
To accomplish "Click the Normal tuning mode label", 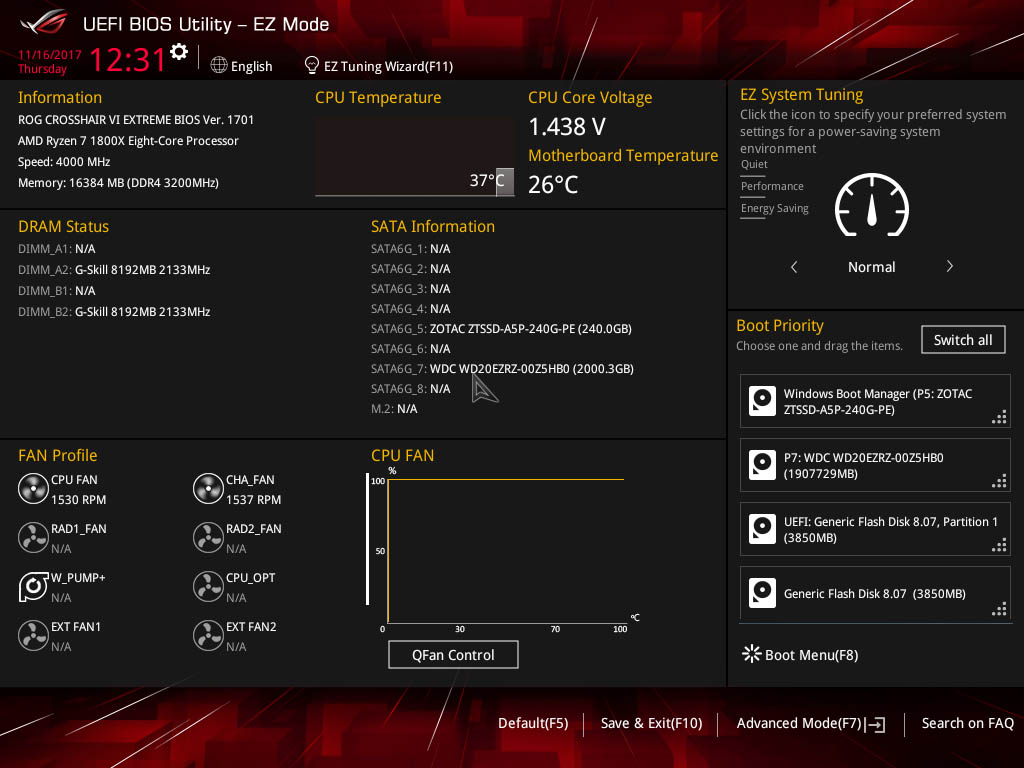I will (x=871, y=267).
